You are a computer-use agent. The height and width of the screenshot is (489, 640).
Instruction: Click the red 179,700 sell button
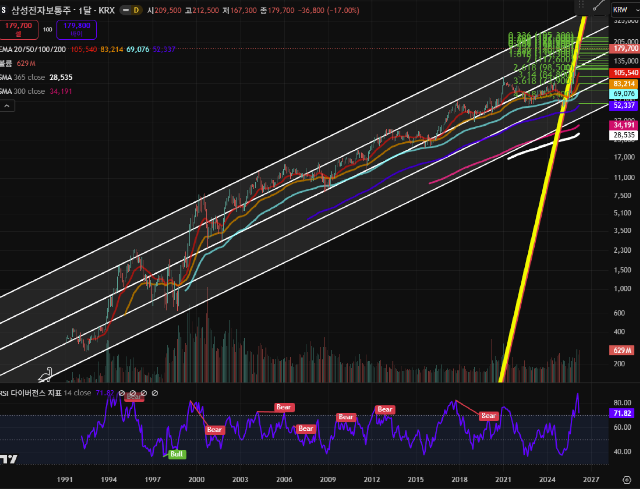tap(19, 30)
